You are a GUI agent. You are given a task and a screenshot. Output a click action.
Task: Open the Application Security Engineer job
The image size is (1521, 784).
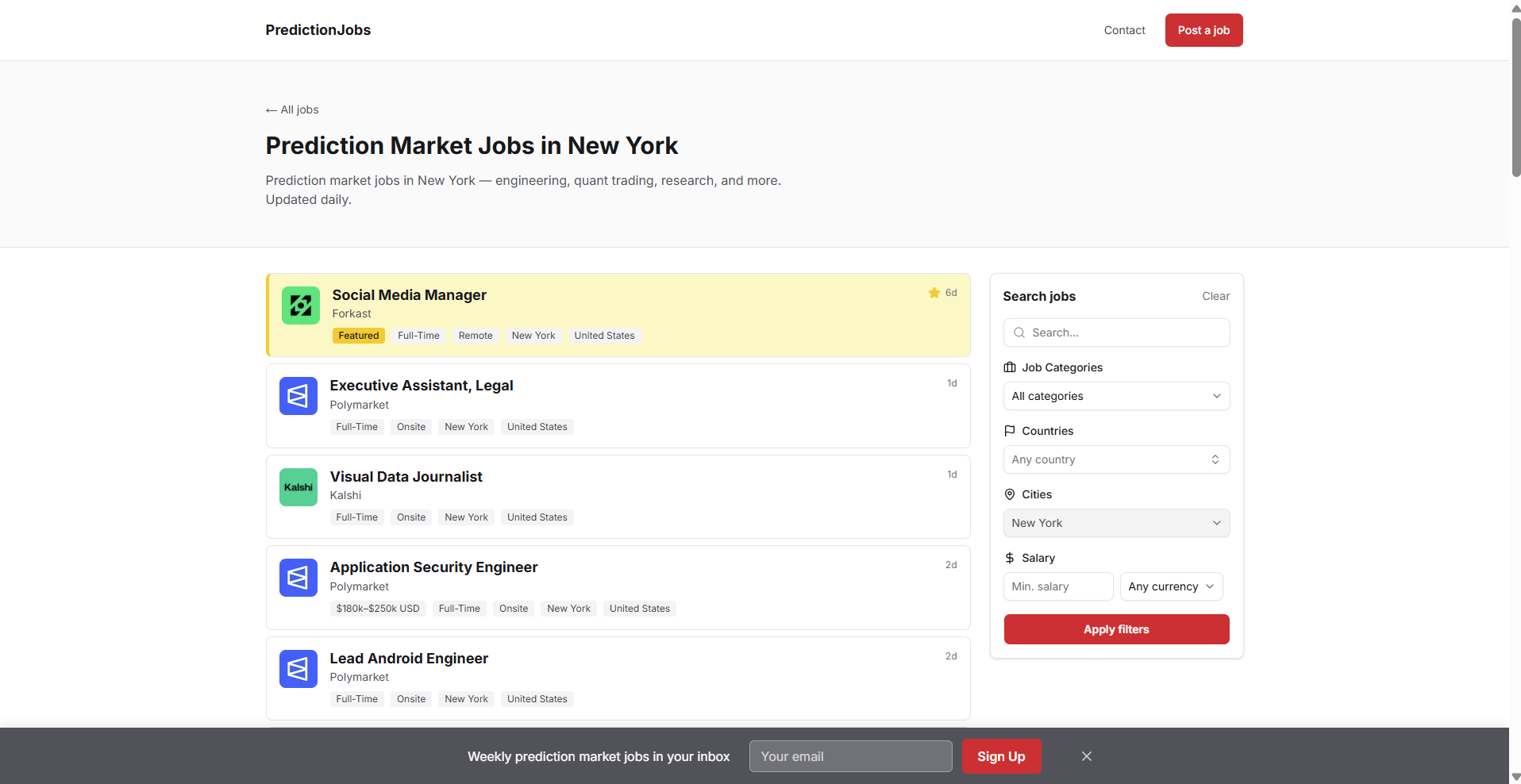(433, 567)
